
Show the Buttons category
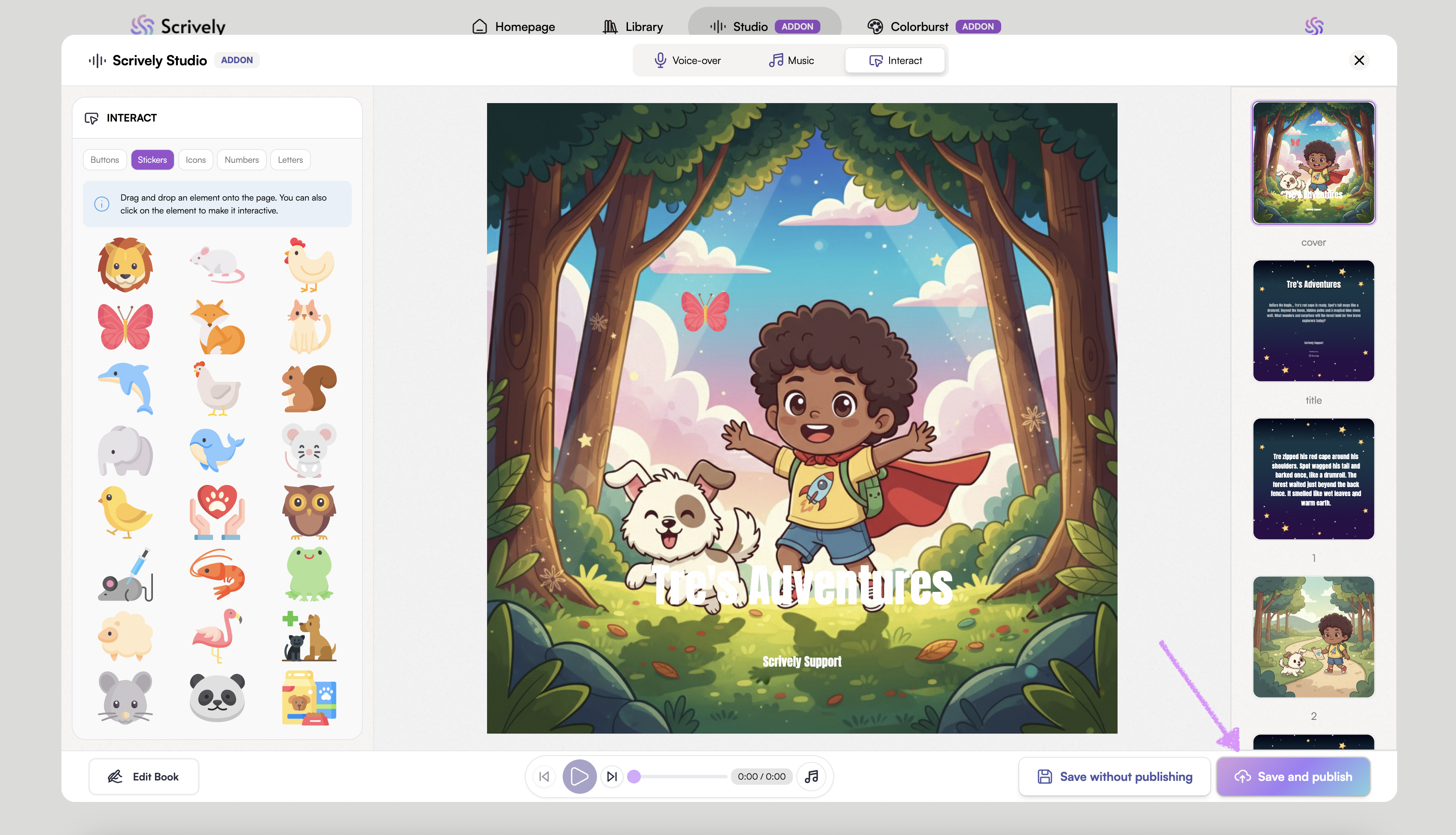[x=104, y=160]
